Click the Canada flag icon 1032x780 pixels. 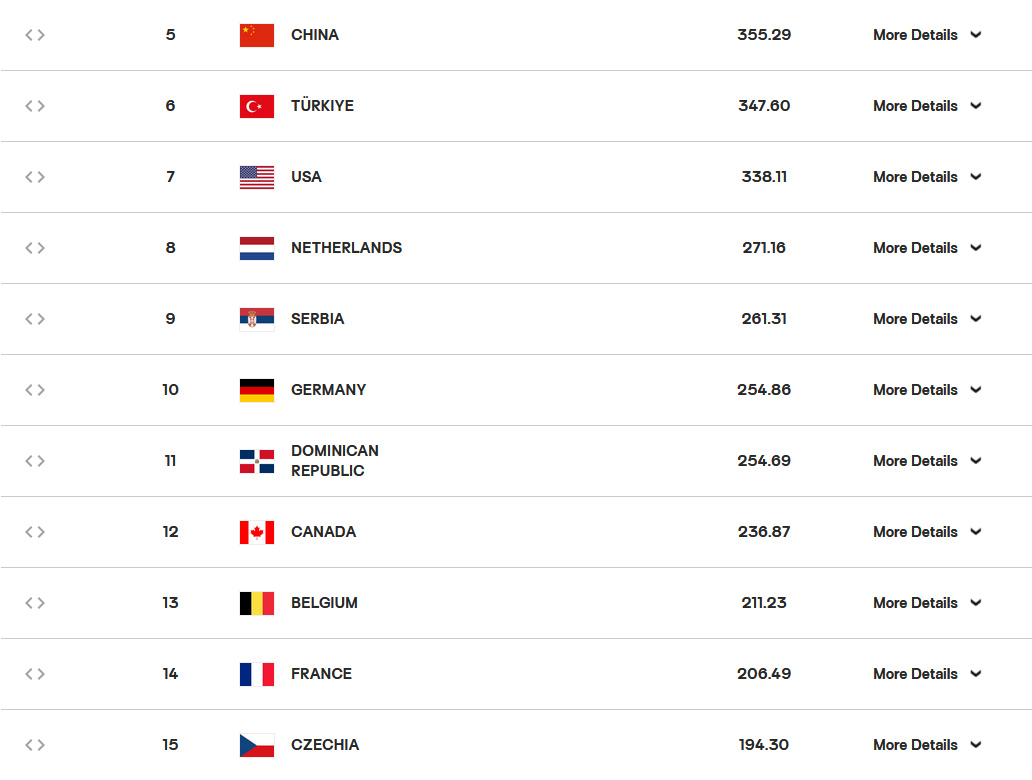tap(257, 532)
